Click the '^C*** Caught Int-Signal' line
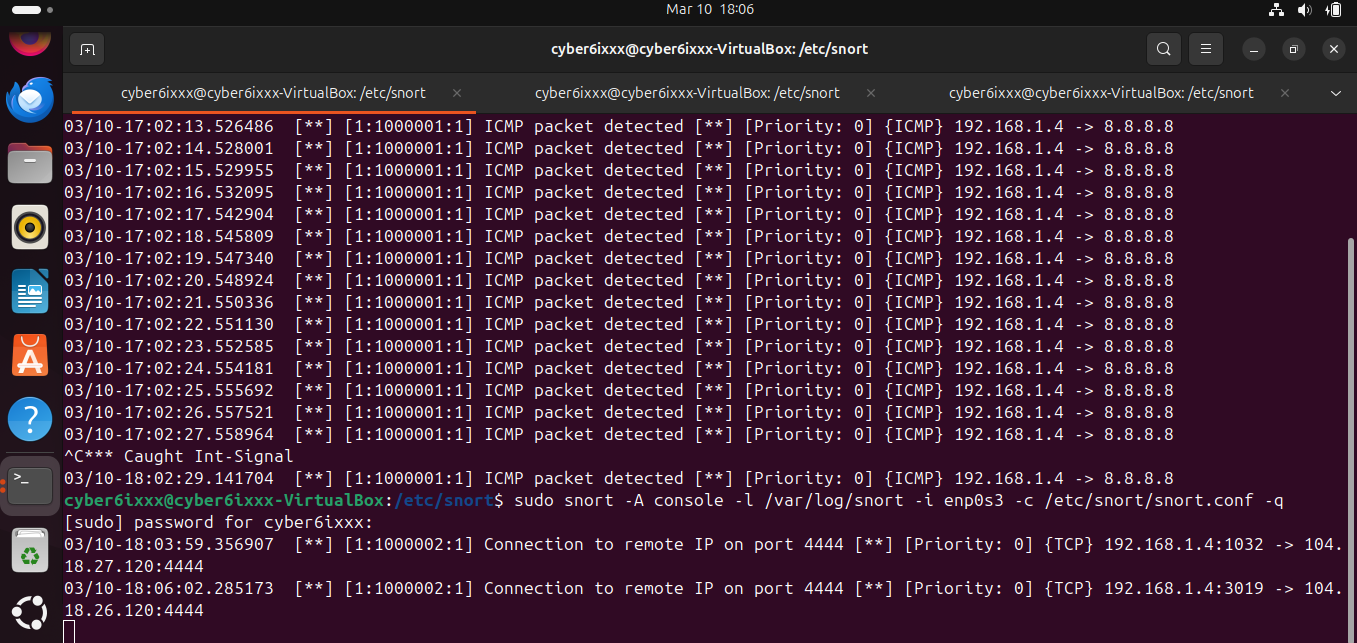Viewport: 1357px width, 643px height. pos(178,456)
